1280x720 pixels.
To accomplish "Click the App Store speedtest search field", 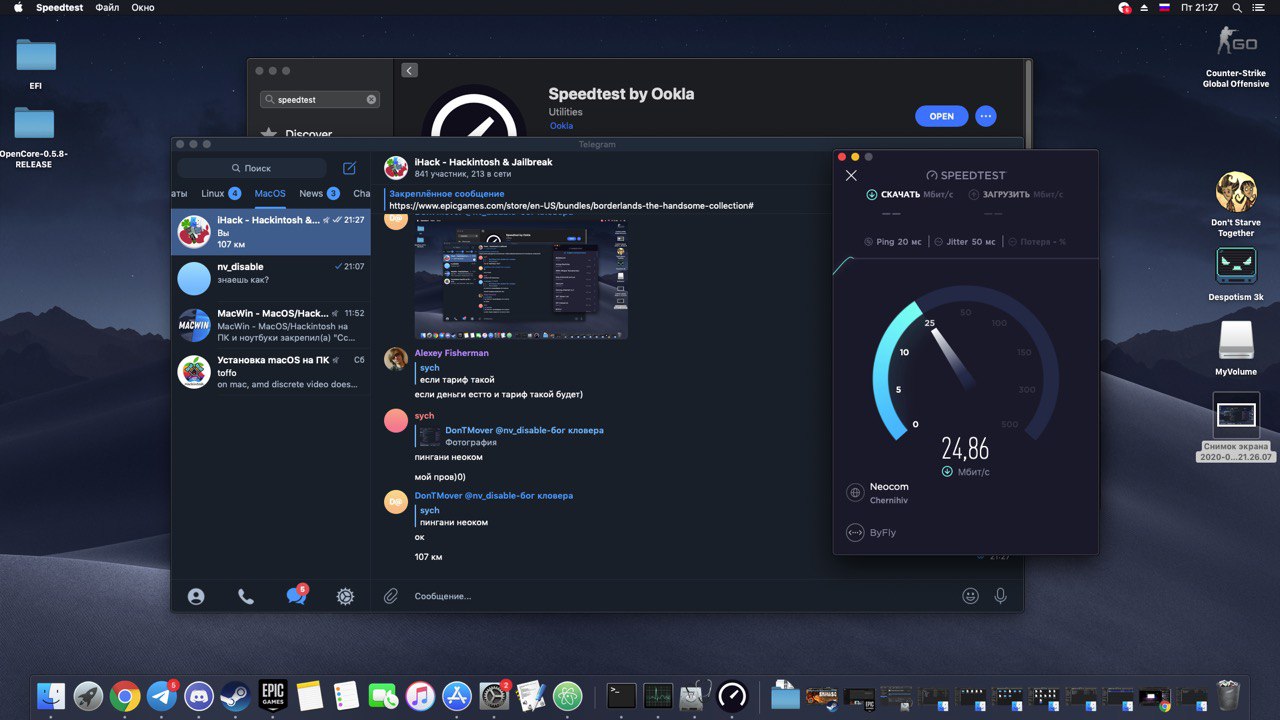I will pos(320,100).
